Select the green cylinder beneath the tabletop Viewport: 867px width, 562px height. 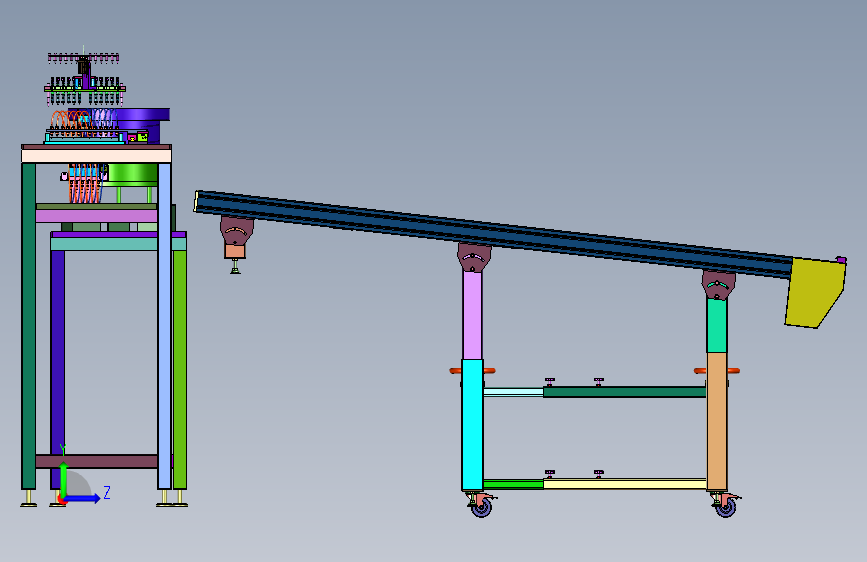[133, 173]
